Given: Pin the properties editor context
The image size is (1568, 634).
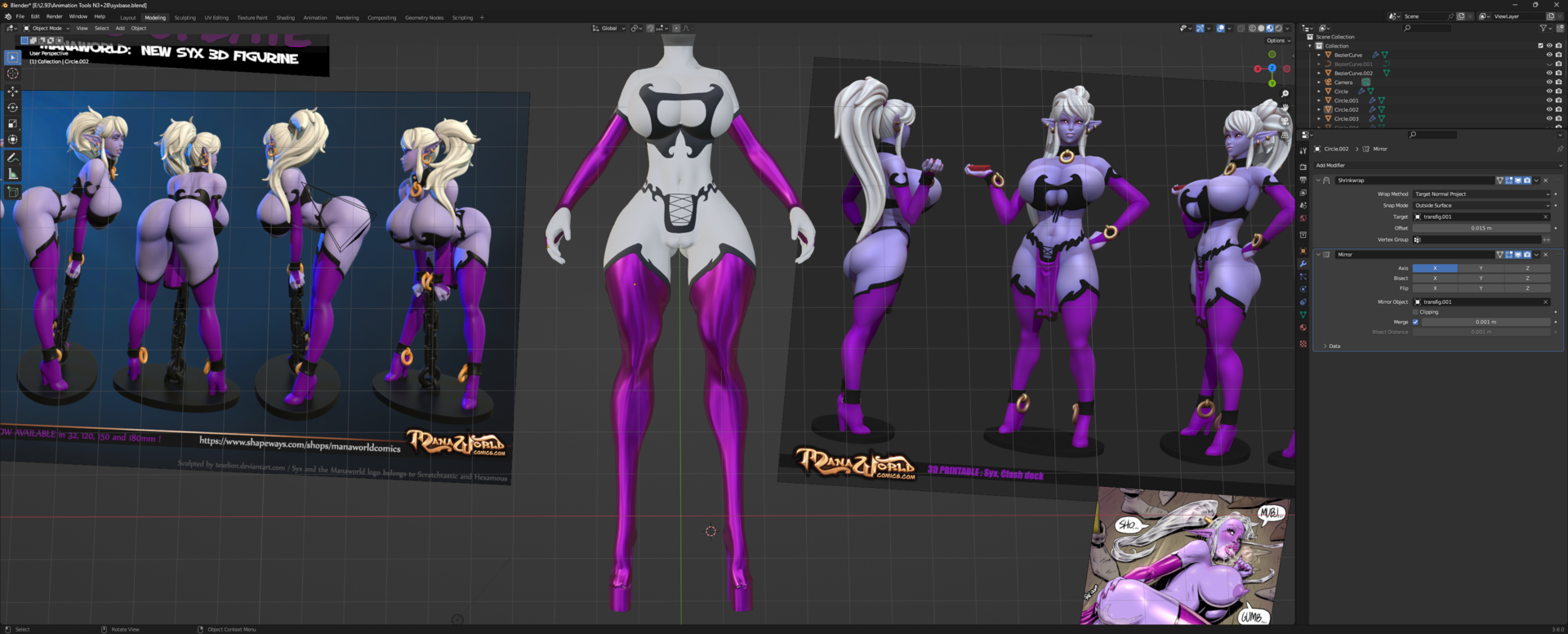Looking at the screenshot, I should 1559,149.
